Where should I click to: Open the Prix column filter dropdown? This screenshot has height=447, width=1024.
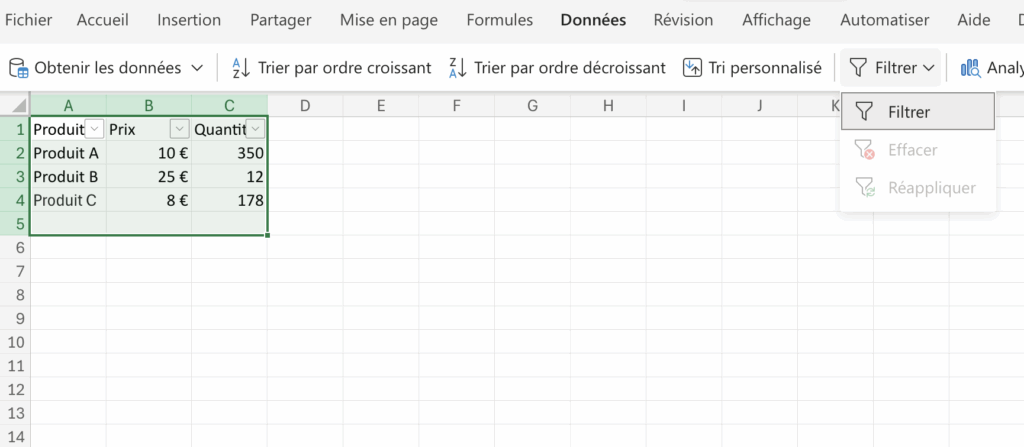(x=179, y=129)
